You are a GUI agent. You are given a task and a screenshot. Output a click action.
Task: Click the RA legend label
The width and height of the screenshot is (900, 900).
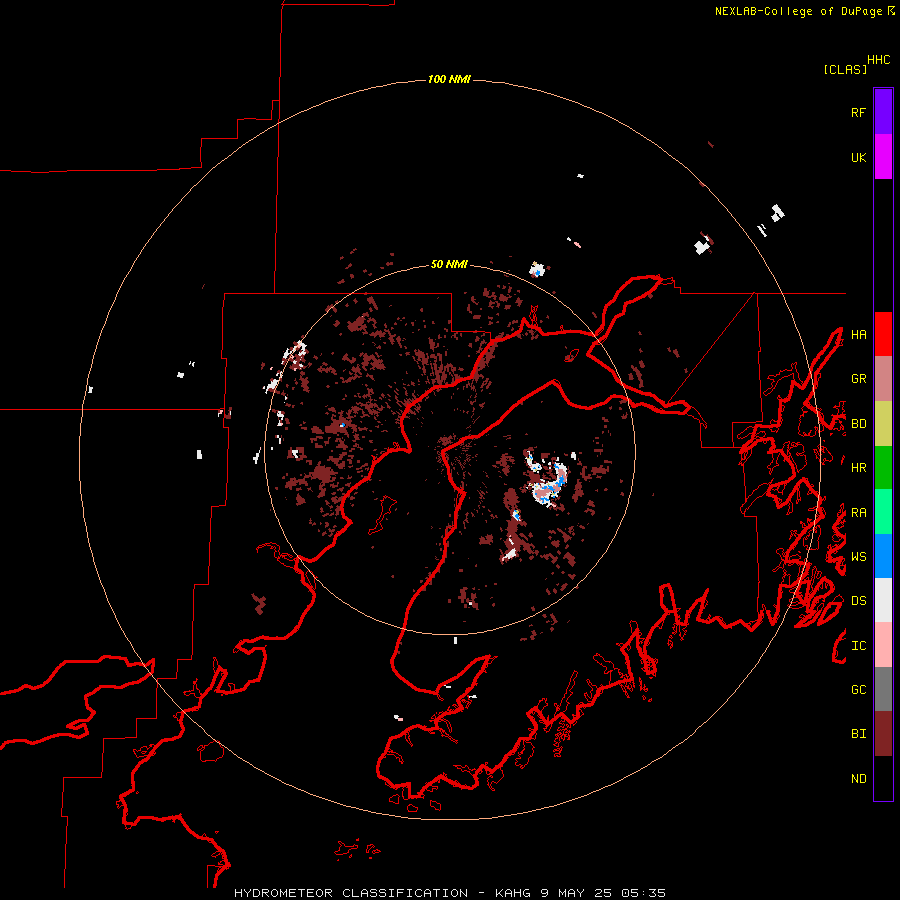click(858, 512)
